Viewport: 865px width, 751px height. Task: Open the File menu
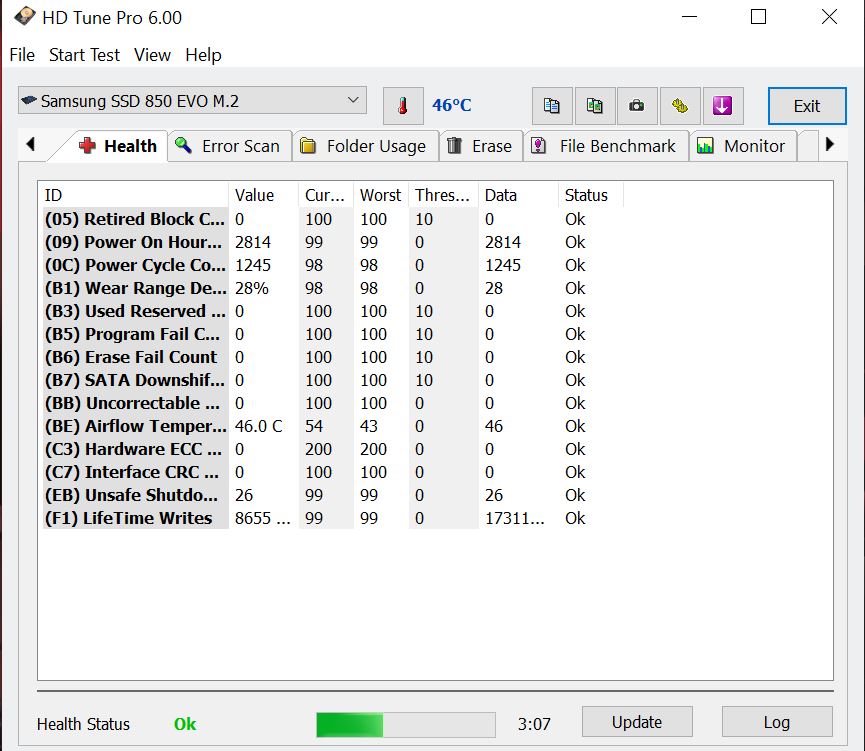click(22, 55)
